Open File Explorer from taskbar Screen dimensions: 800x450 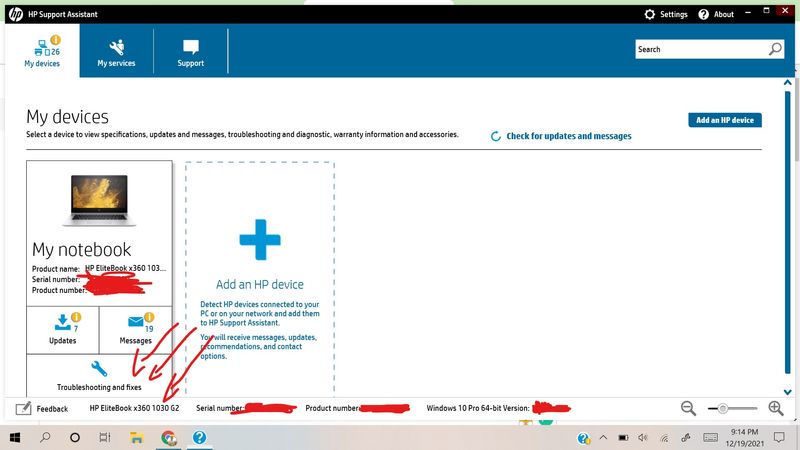[x=136, y=437]
